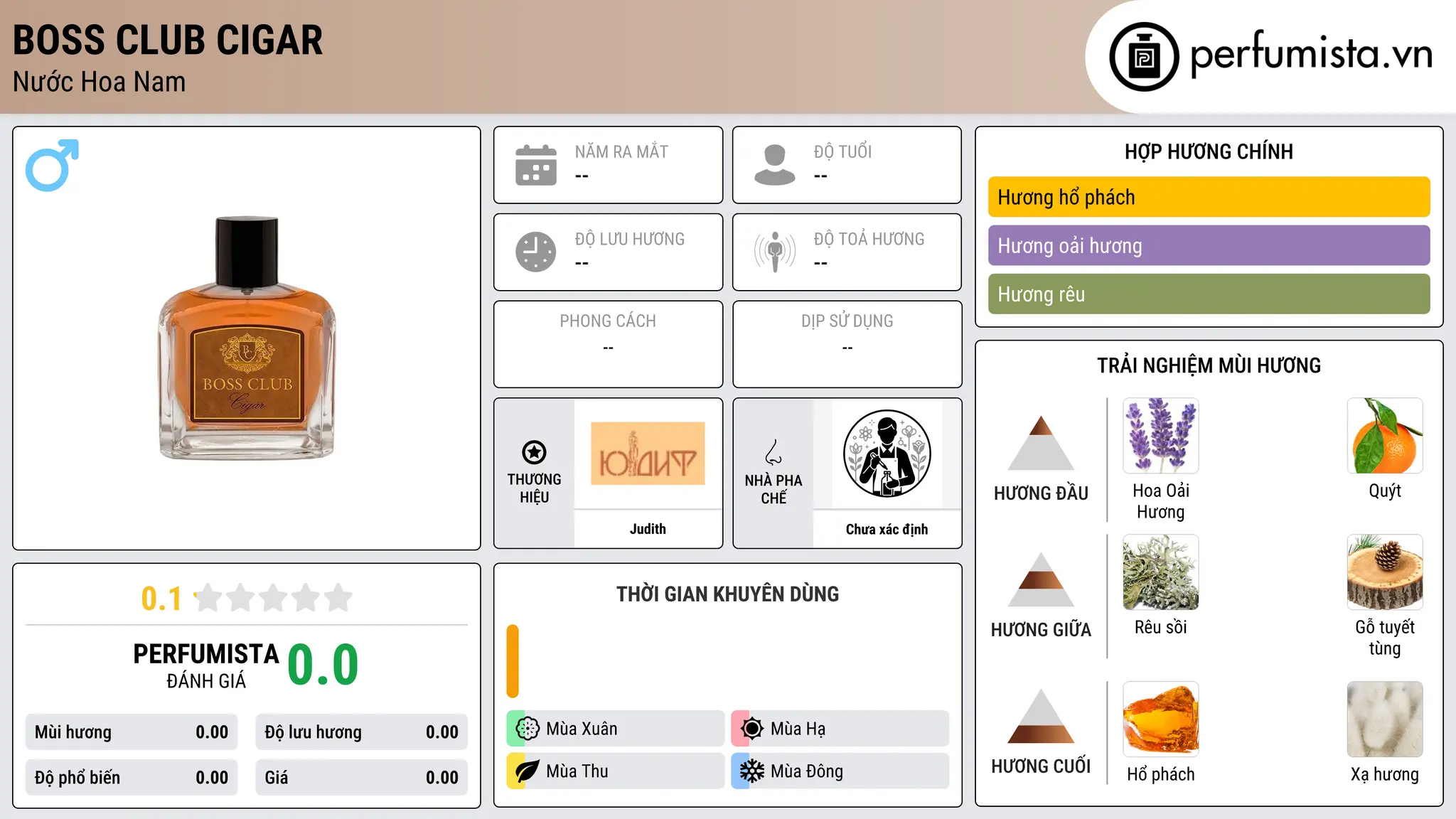This screenshot has width=1456, height=819.
Task: Click the Mùa Đông snowflake icon
Action: [x=752, y=771]
